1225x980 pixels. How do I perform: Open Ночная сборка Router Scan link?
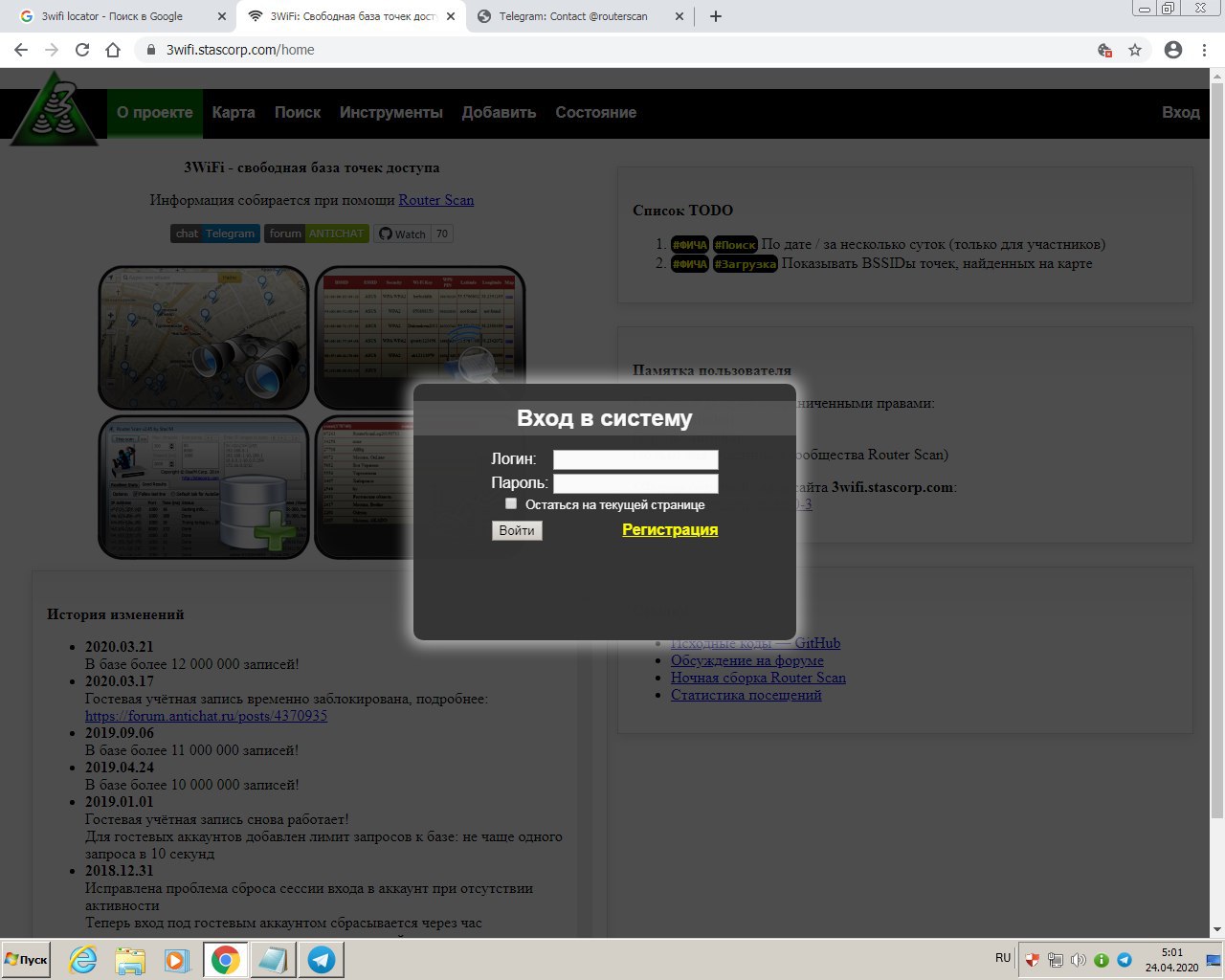coord(758,678)
